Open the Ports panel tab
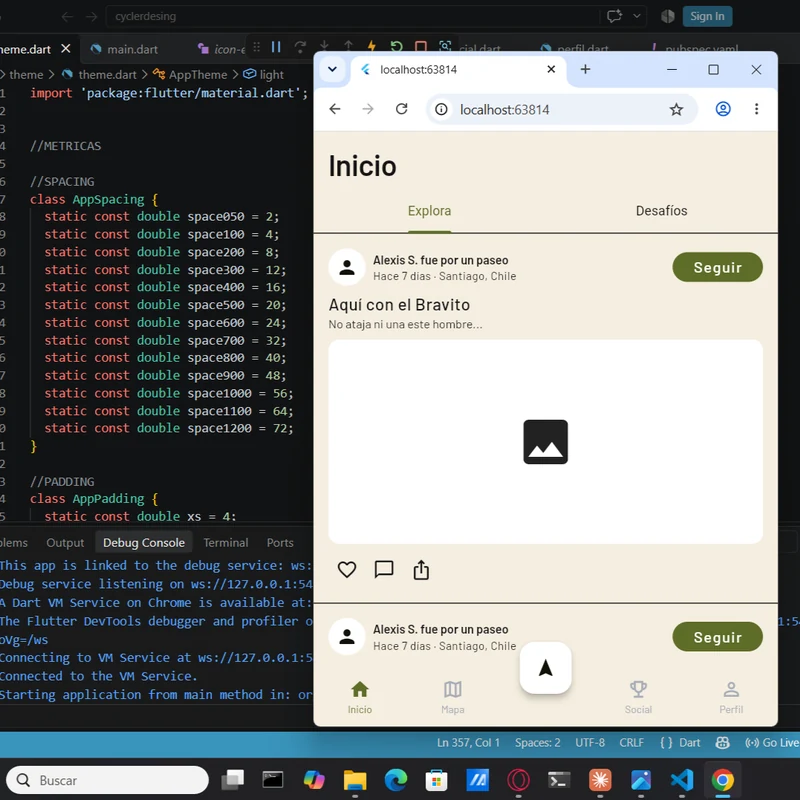The height and width of the screenshot is (800, 800). tap(280, 542)
